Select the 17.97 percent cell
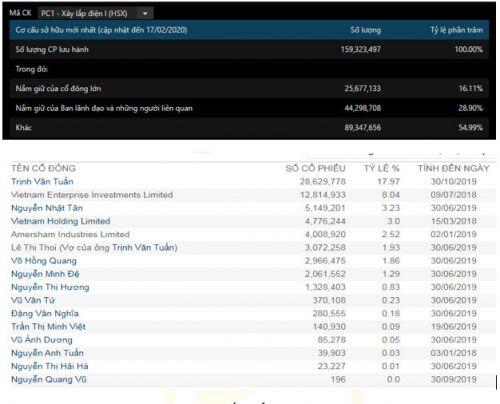 coord(388,181)
